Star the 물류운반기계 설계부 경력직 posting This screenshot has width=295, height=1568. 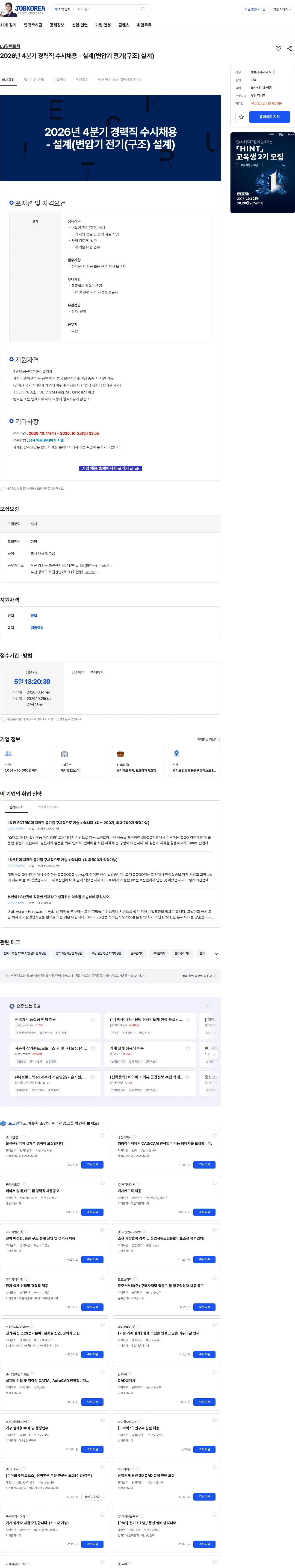click(102, 1135)
